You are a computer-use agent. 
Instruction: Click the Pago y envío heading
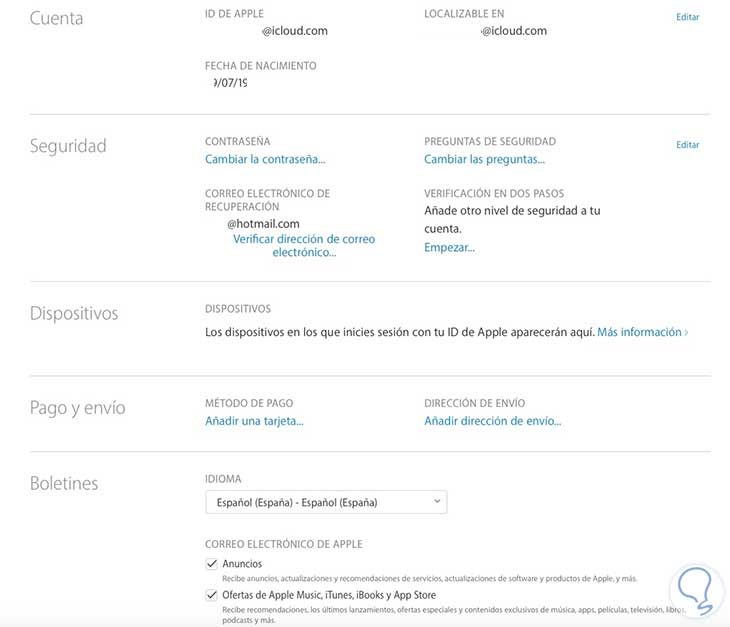(x=77, y=408)
